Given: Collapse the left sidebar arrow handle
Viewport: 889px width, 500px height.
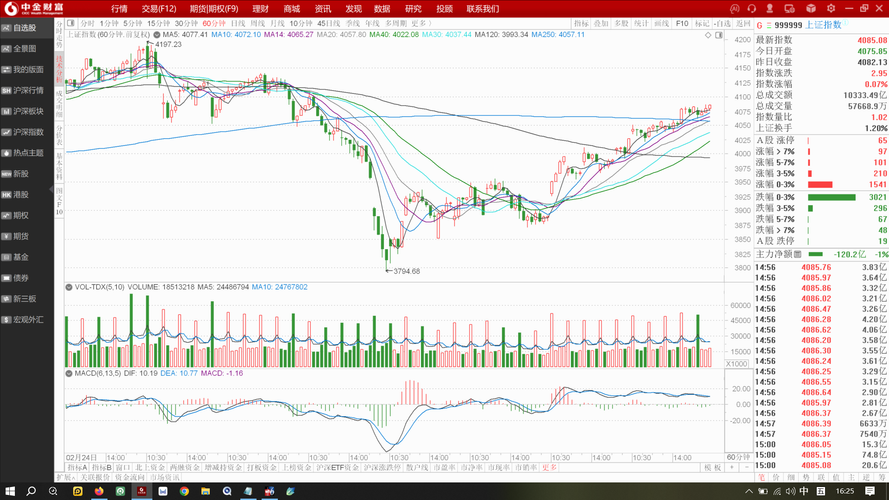Looking at the screenshot, I should (x=52, y=188).
